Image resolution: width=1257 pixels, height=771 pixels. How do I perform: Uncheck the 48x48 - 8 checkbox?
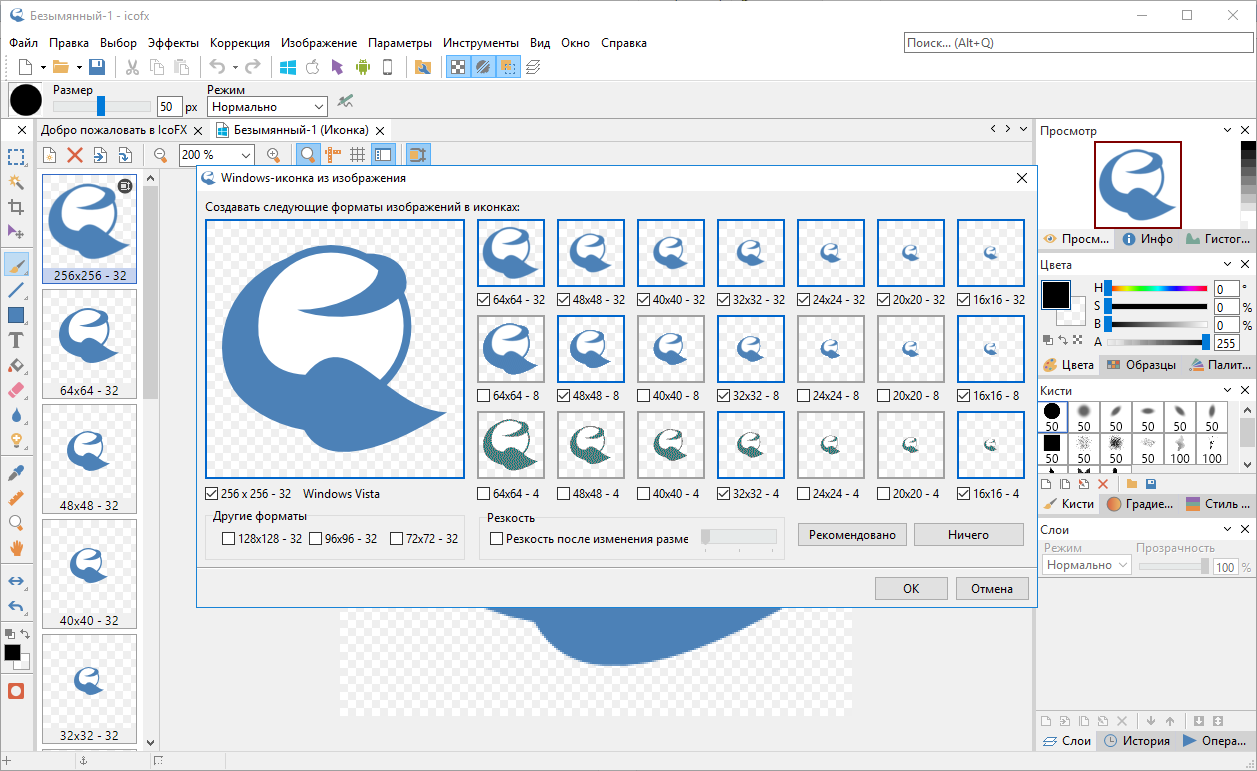[564, 396]
